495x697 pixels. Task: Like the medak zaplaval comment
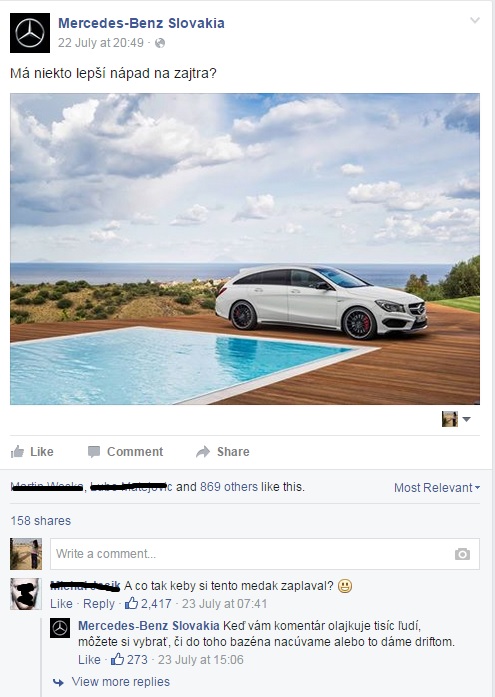[61, 604]
